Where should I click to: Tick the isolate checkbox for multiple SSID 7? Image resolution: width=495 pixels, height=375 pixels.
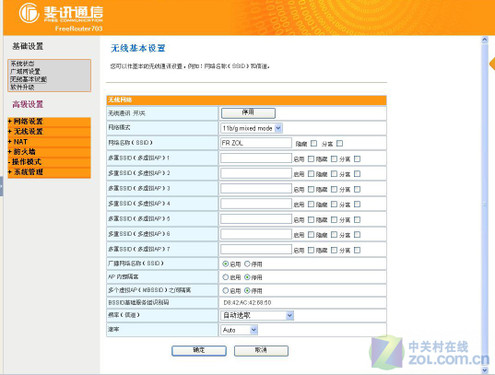(357, 250)
